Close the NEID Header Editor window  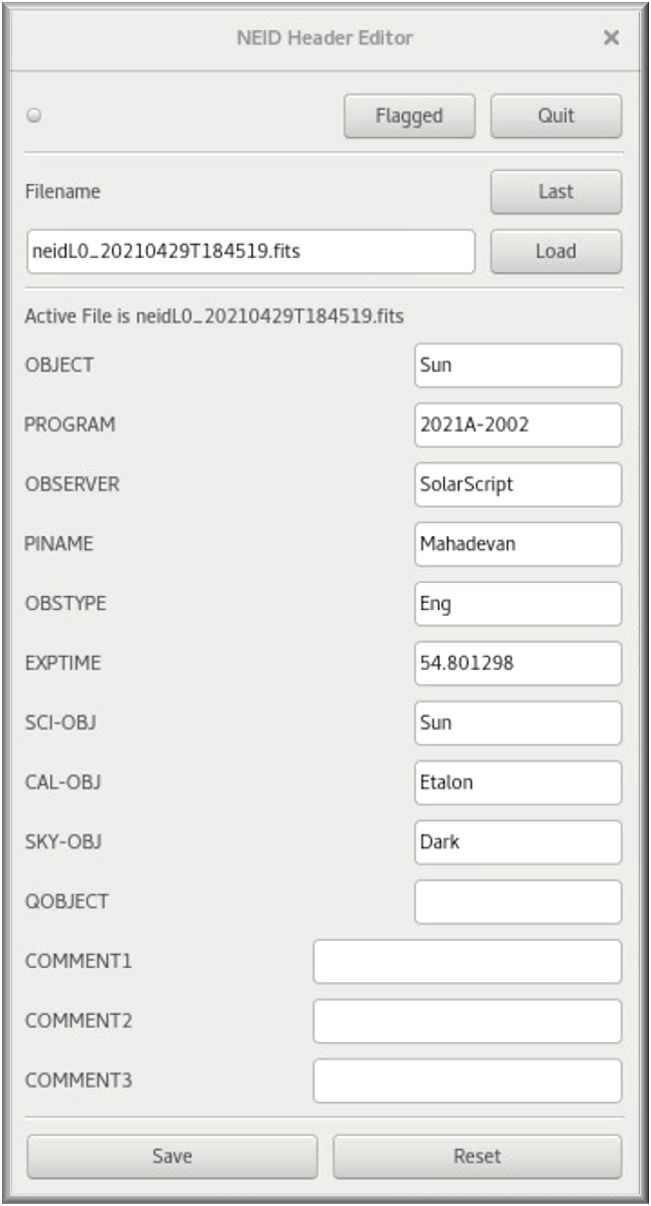pyautogui.click(x=611, y=38)
